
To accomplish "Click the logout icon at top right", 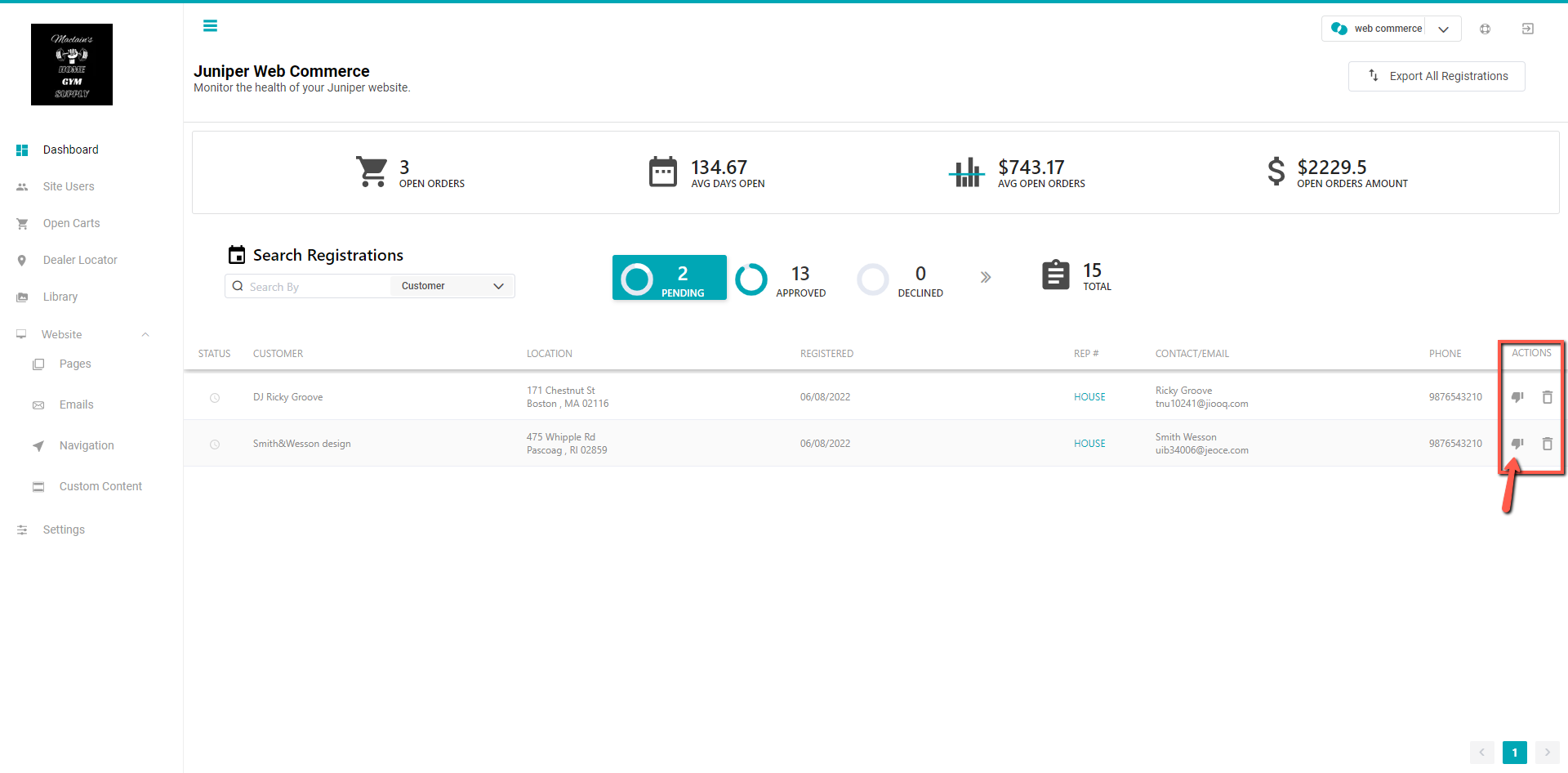I will pyautogui.click(x=1527, y=29).
